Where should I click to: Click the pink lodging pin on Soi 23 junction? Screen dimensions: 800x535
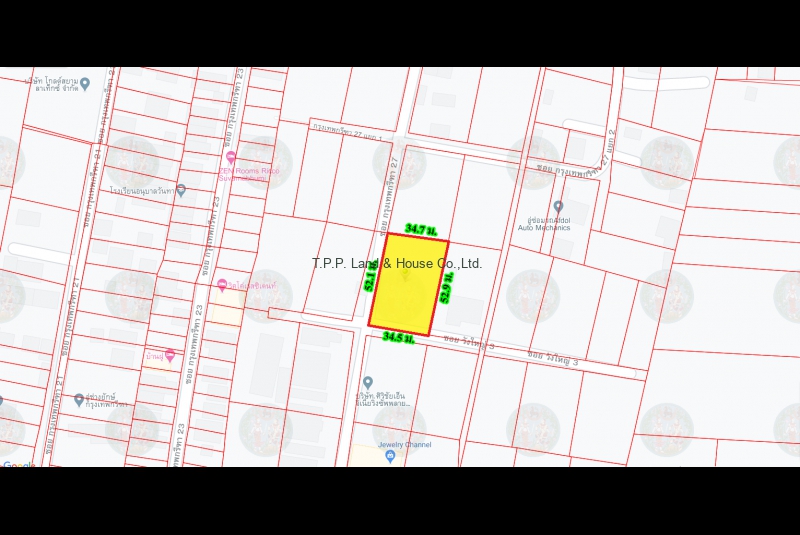pos(221,285)
